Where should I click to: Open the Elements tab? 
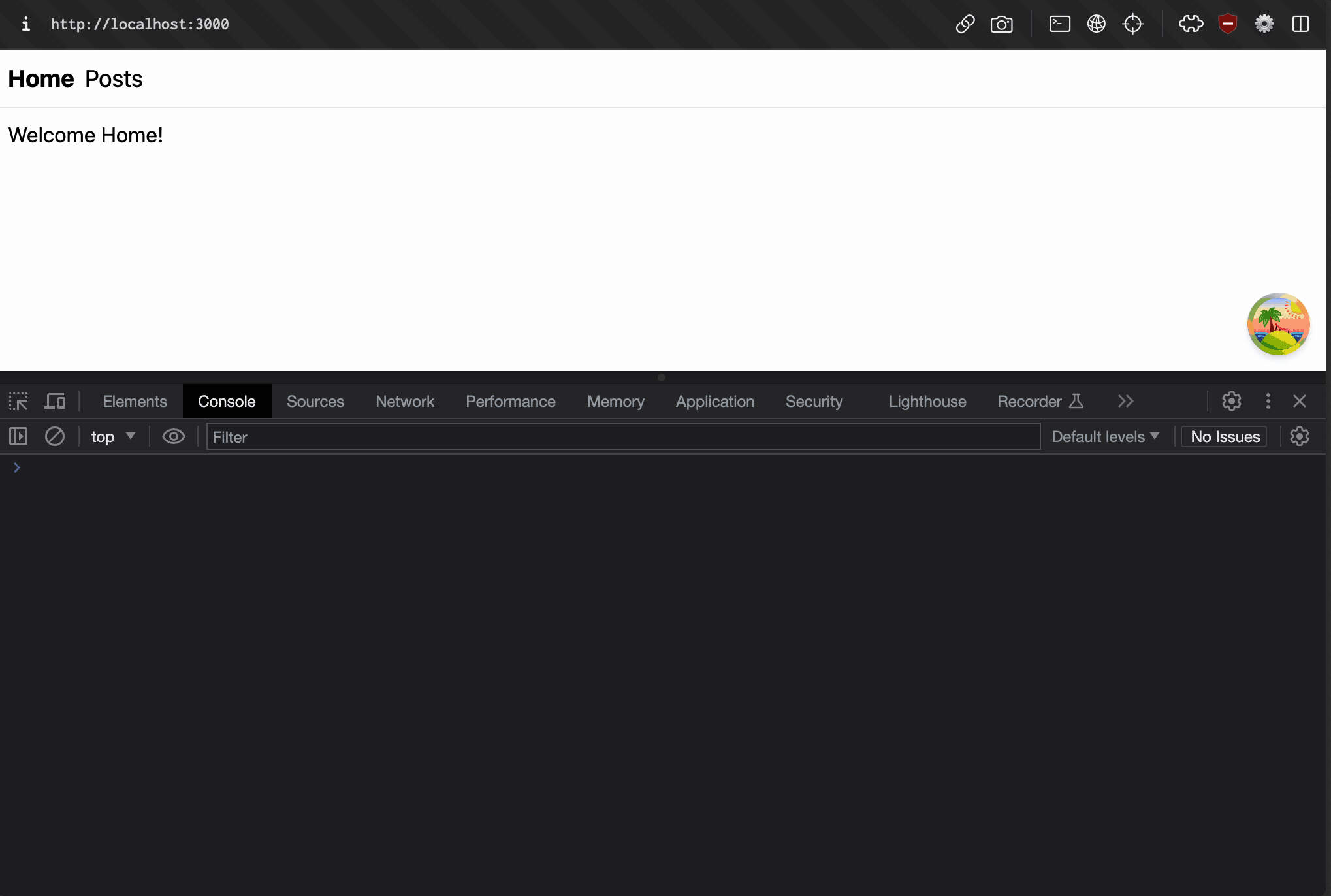pyautogui.click(x=135, y=401)
